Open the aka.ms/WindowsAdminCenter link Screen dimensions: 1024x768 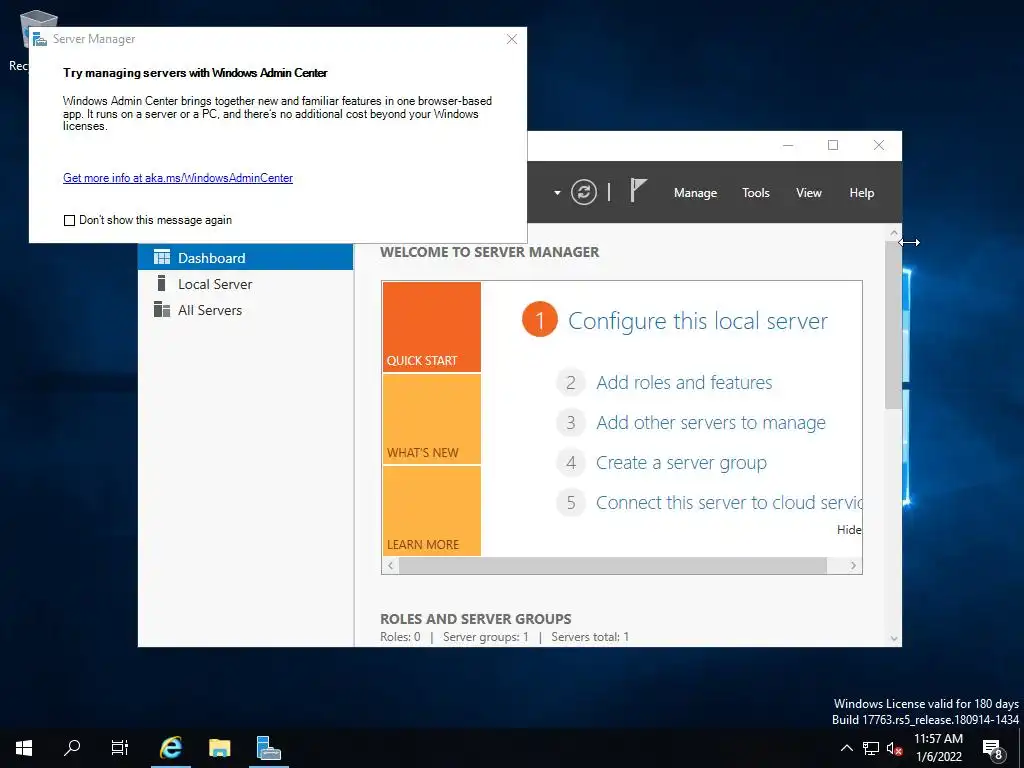[x=178, y=178]
